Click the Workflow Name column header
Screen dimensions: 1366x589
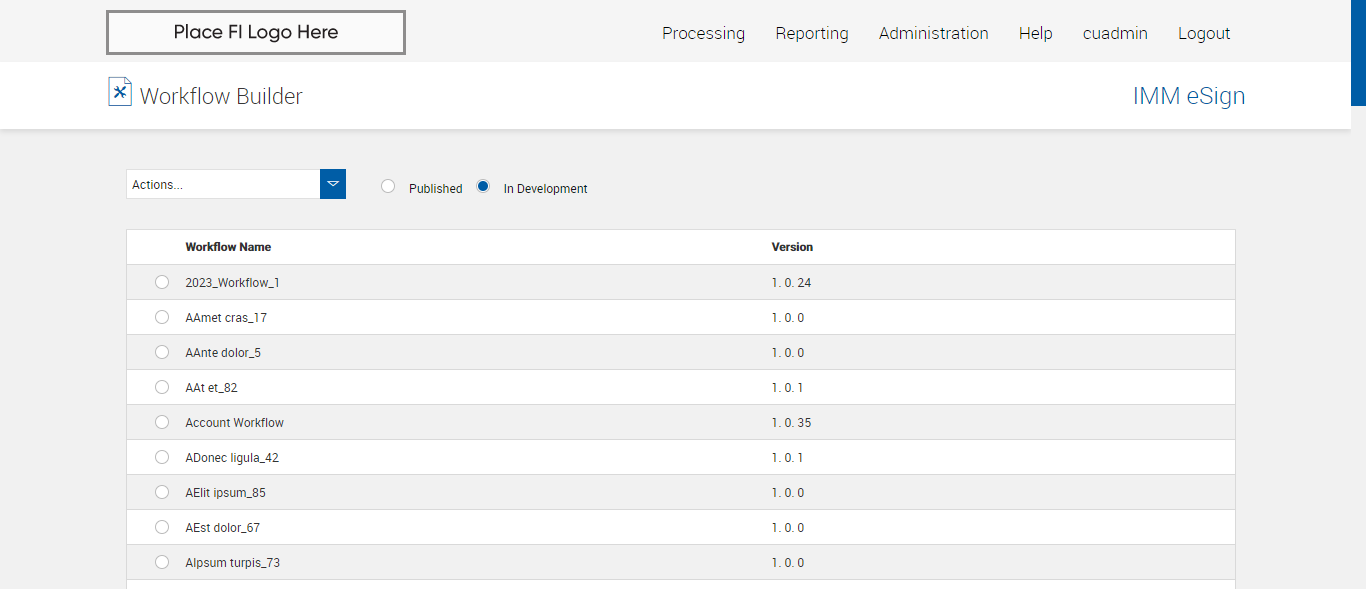coord(228,247)
